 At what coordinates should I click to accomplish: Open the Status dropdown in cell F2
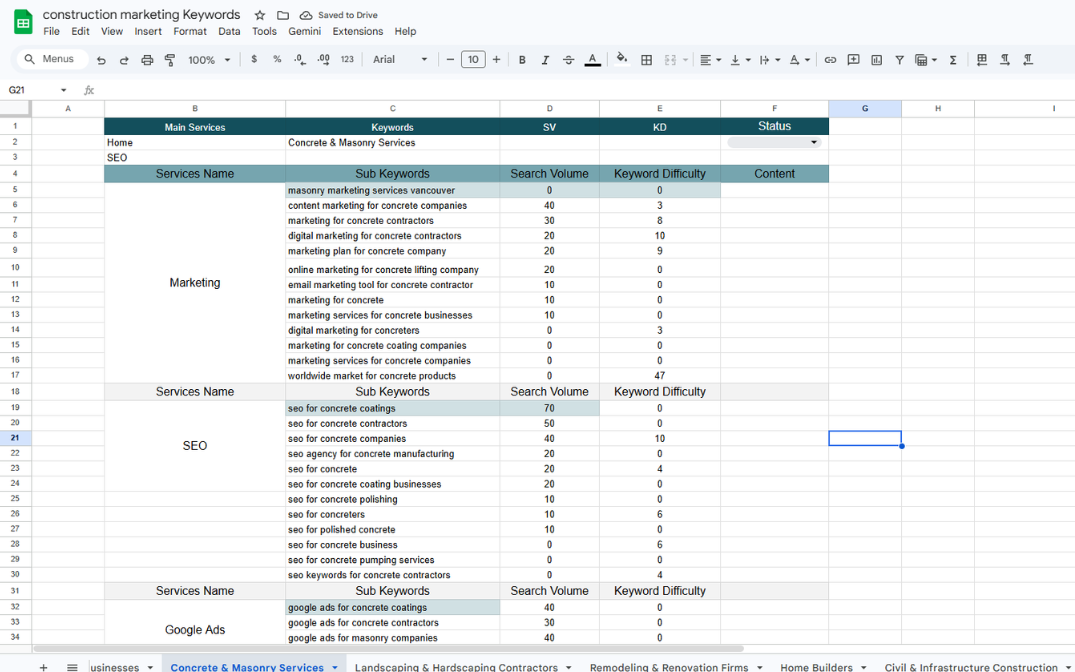point(814,142)
